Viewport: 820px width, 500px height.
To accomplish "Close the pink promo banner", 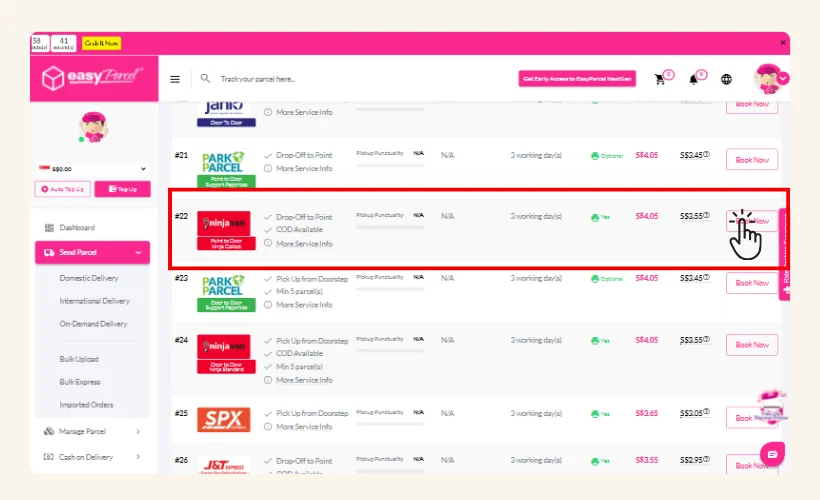I will click(x=782, y=43).
